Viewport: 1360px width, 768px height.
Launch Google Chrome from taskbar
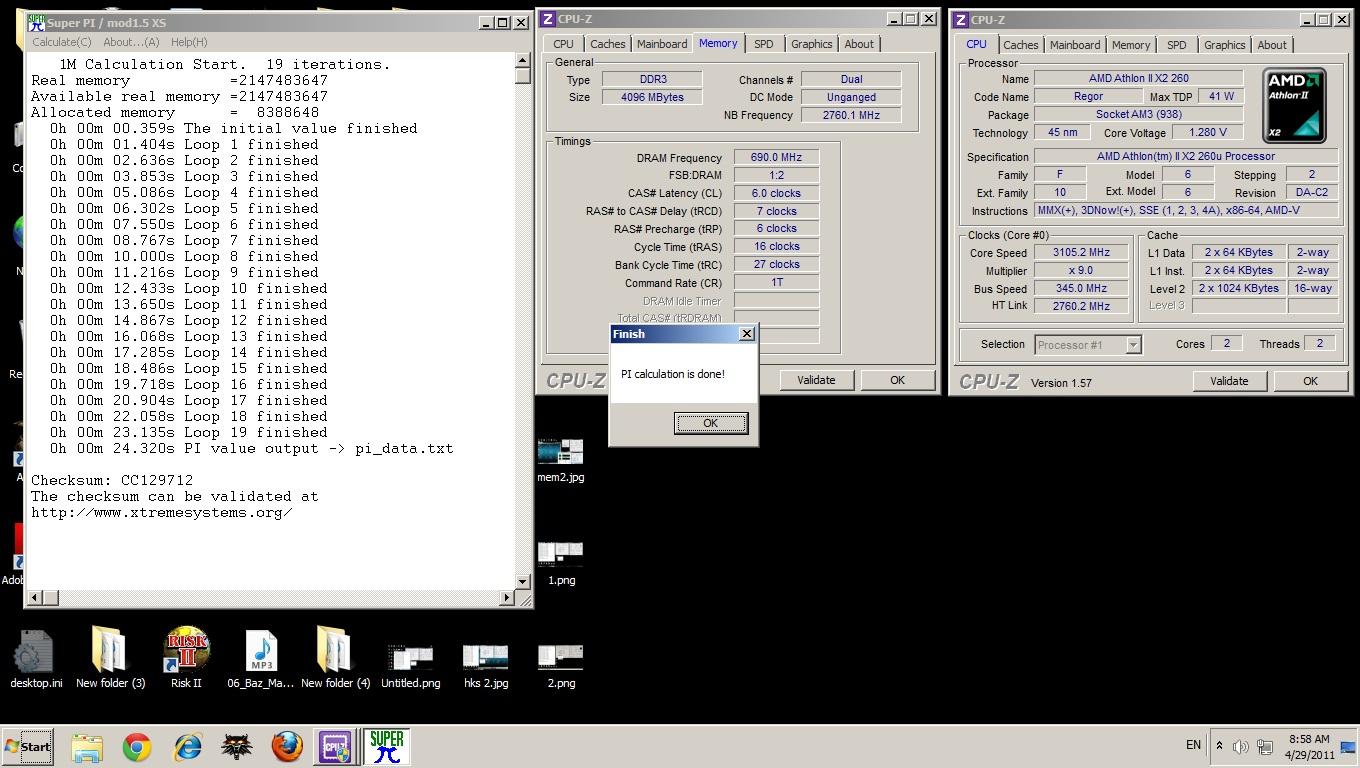137,747
